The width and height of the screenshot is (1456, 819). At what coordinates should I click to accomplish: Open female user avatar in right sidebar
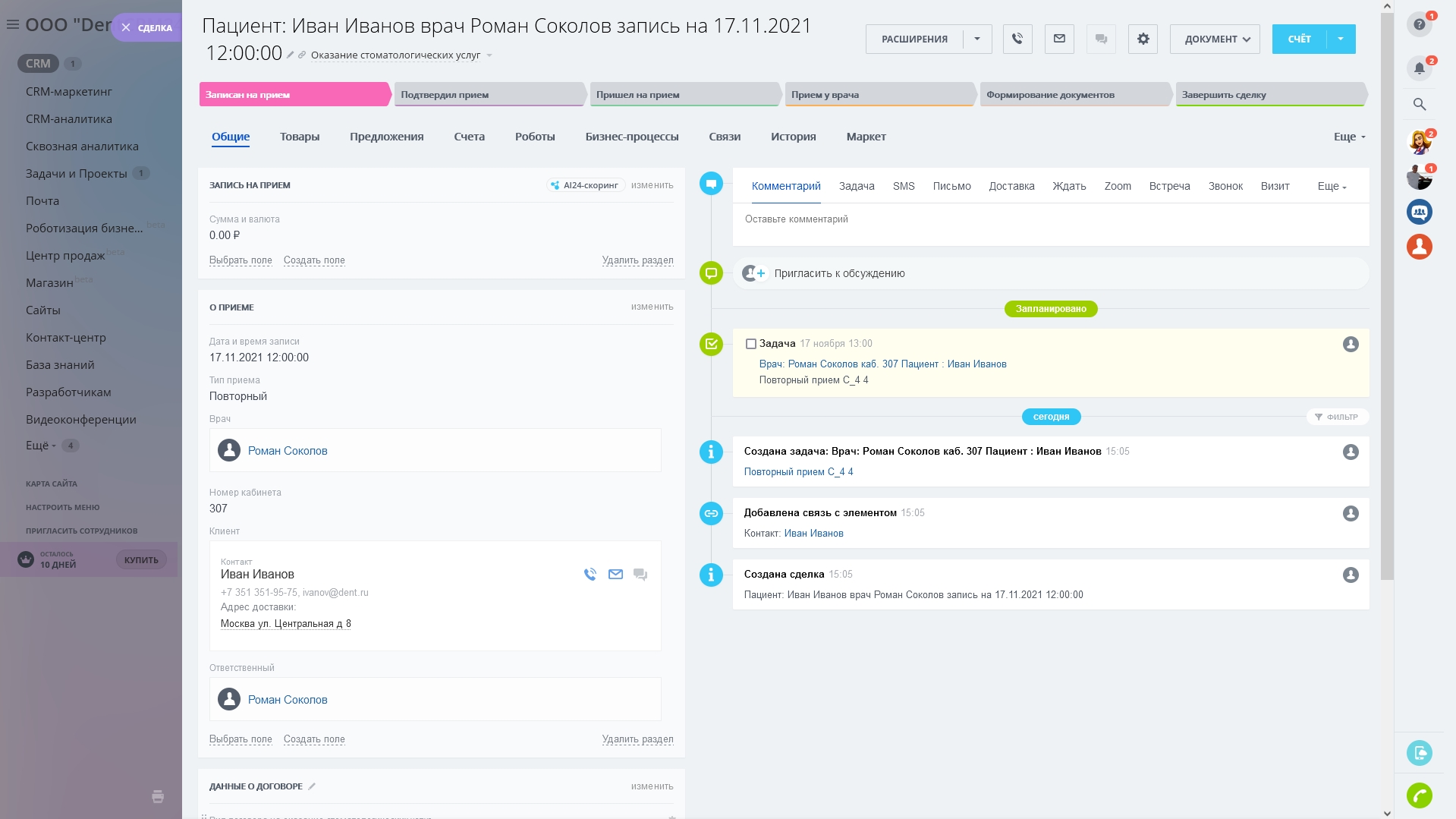1420,141
